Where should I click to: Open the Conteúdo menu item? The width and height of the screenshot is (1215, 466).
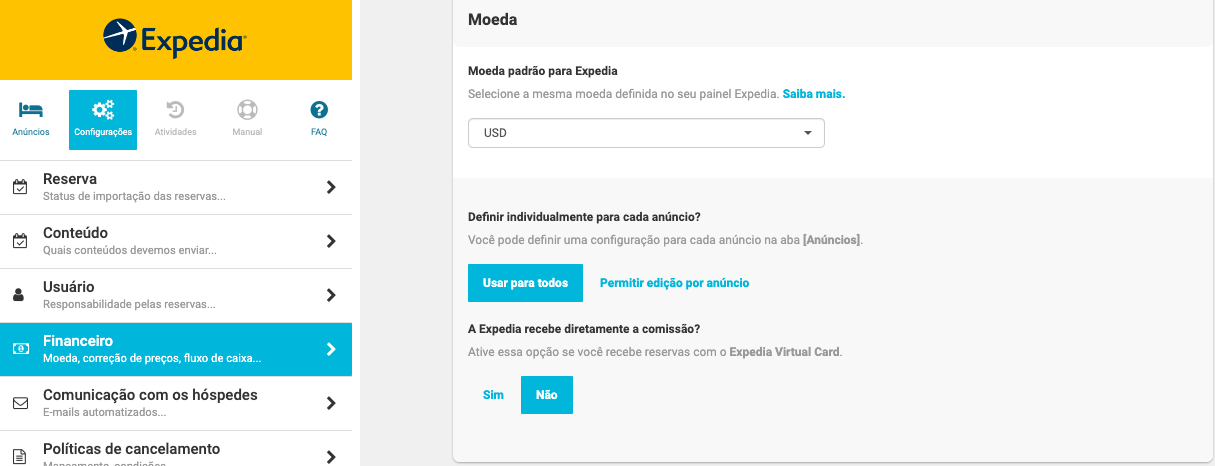[176, 241]
